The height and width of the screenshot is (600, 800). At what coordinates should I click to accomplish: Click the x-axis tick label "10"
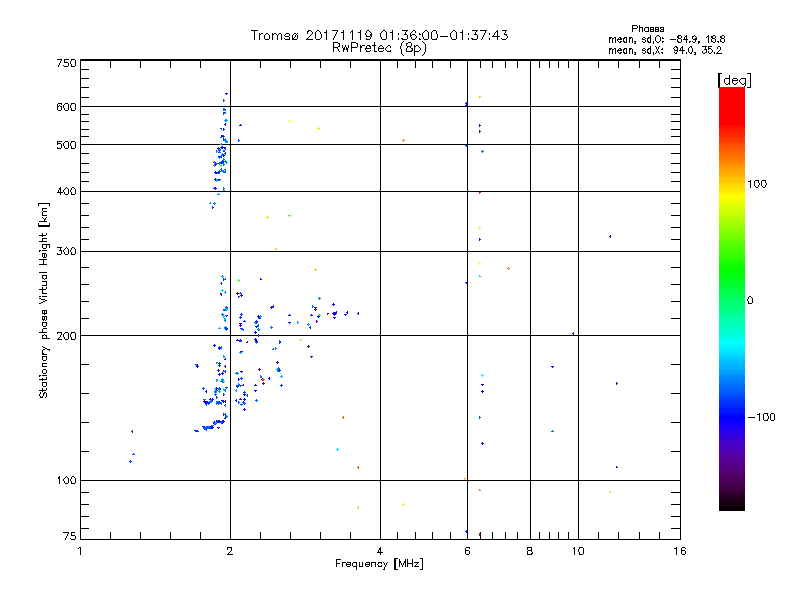coord(578,551)
